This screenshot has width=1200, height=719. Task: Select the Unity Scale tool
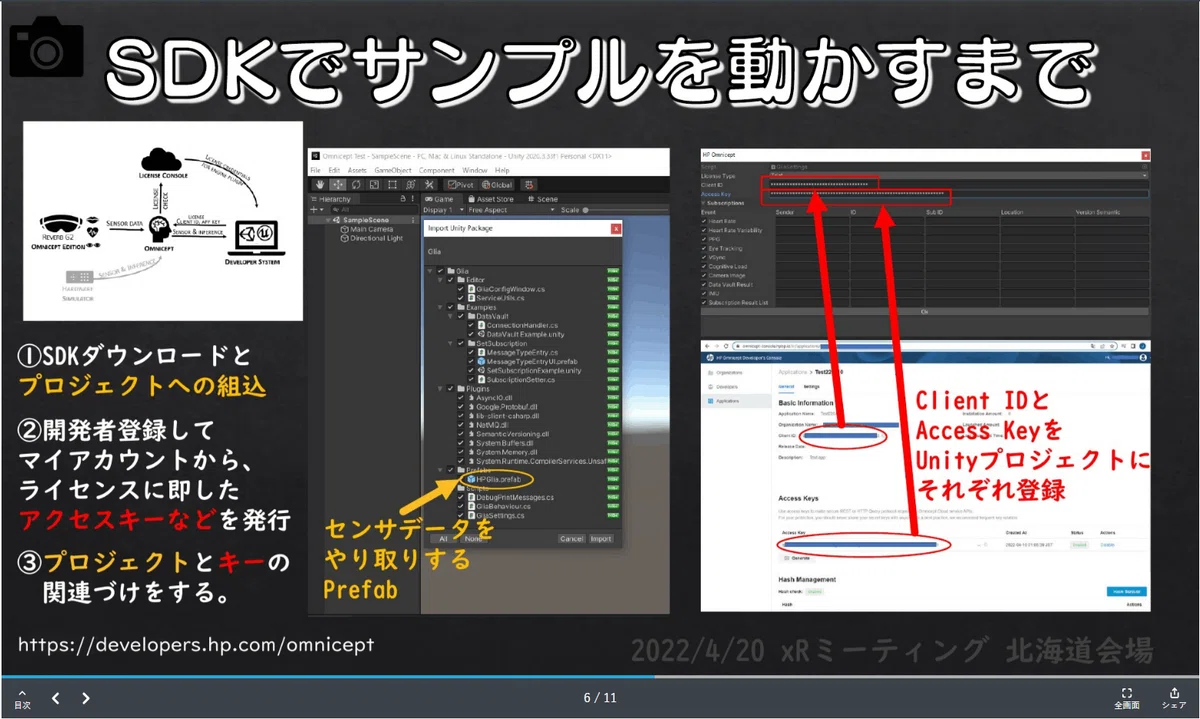pos(374,184)
